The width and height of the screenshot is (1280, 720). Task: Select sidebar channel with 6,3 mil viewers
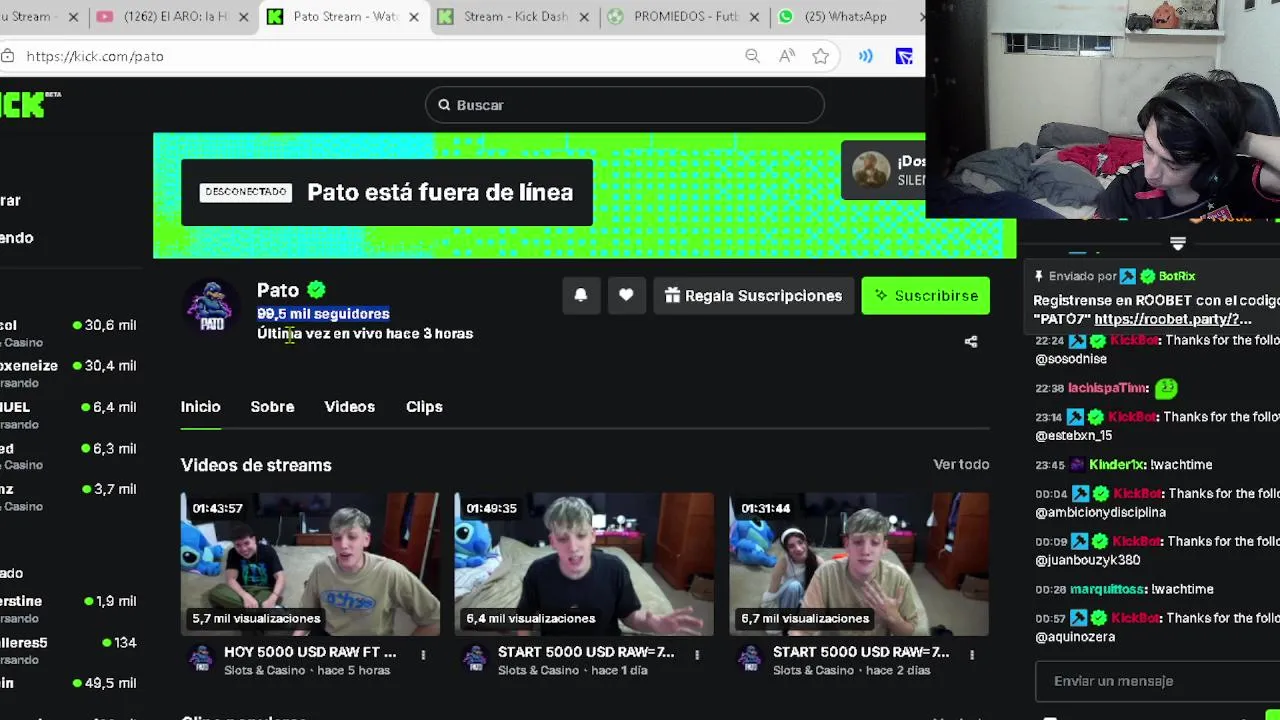pyautogui.click(x=68, y=456)
